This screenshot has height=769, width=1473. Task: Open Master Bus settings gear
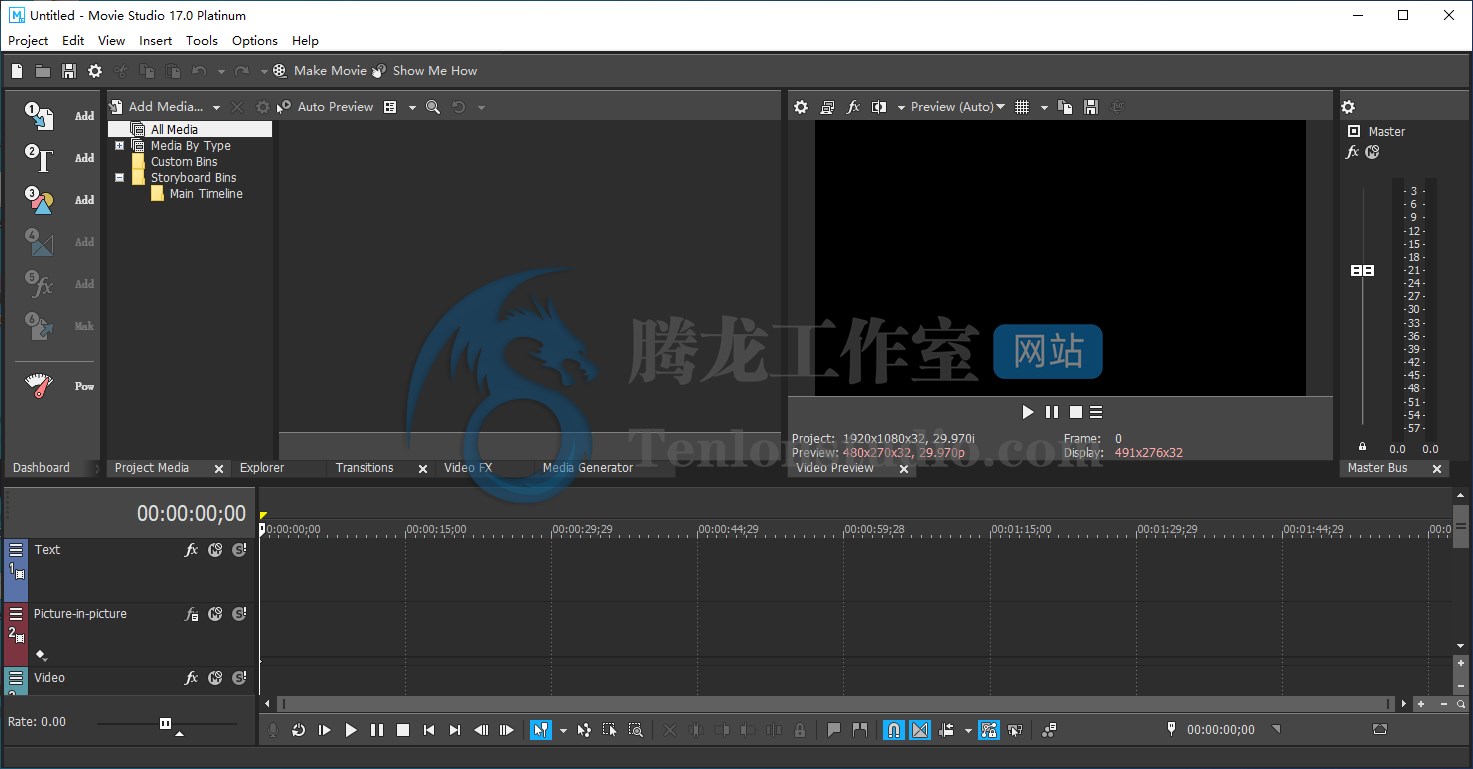tap(1348, 107)
